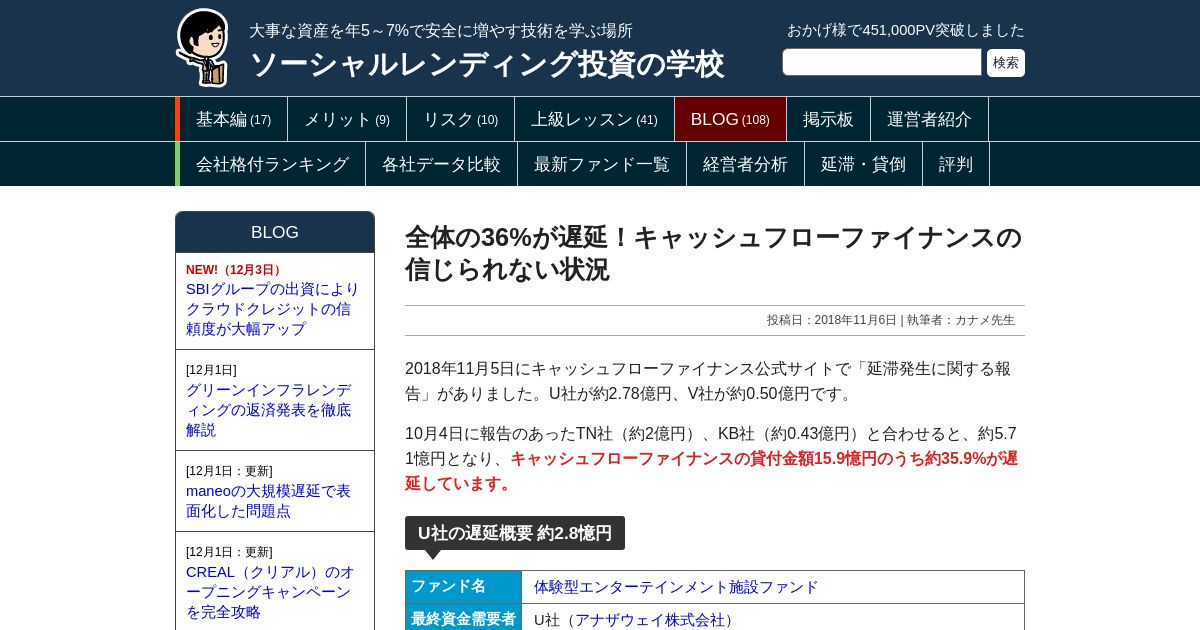Viewport: 1200px width, 630px height.
Task: Go to 各社データ比較 page
Action: tap(441, 164)
